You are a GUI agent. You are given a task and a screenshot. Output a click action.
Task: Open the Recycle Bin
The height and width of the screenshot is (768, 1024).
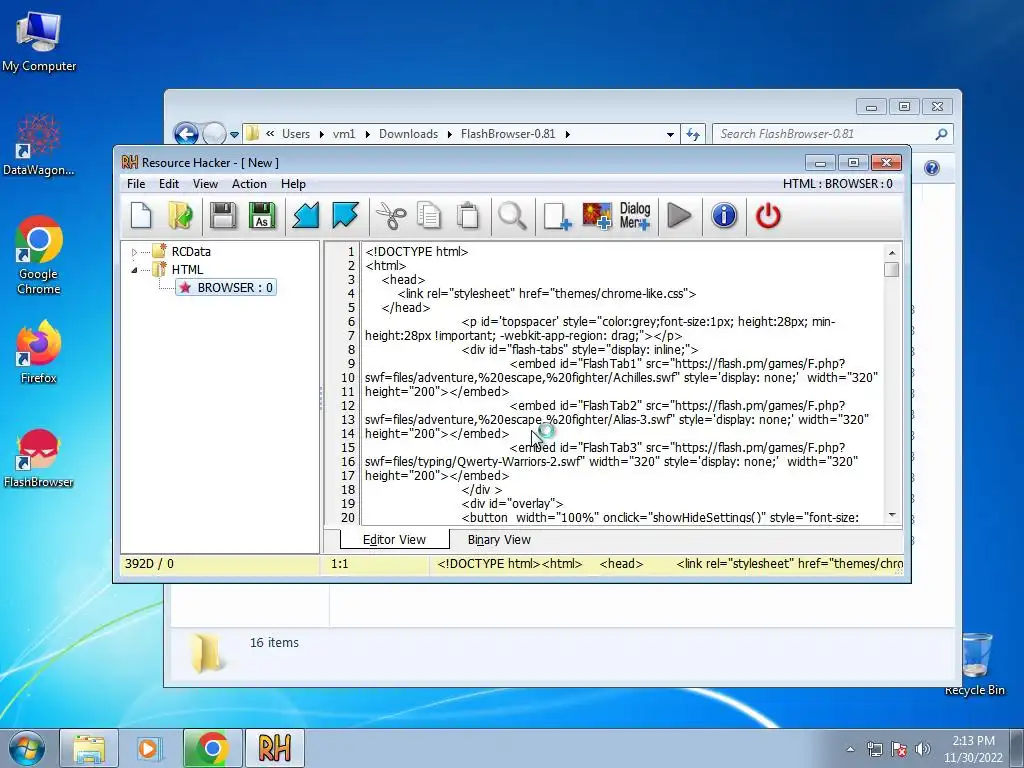(975, 664)
